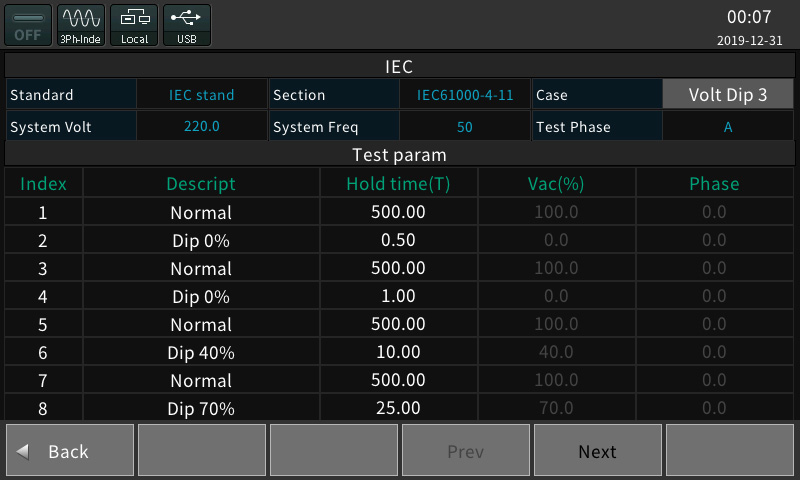Tap the clock display showing 00:07
This screenshot has height=480, width=800.
749,17
